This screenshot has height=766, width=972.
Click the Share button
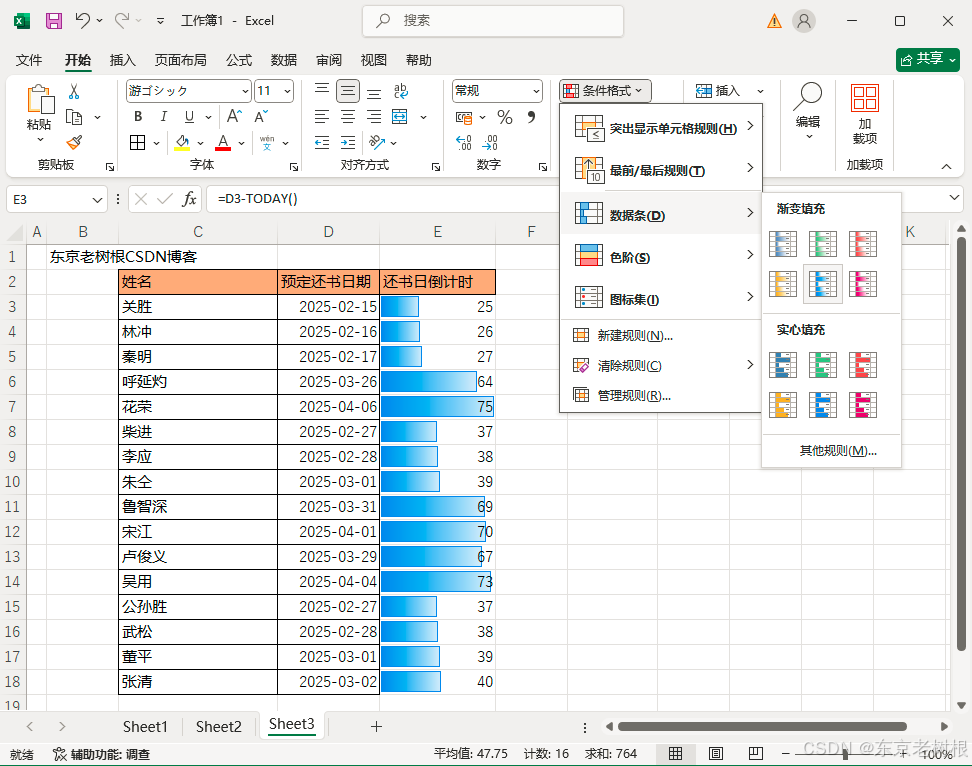click(928, 59)
